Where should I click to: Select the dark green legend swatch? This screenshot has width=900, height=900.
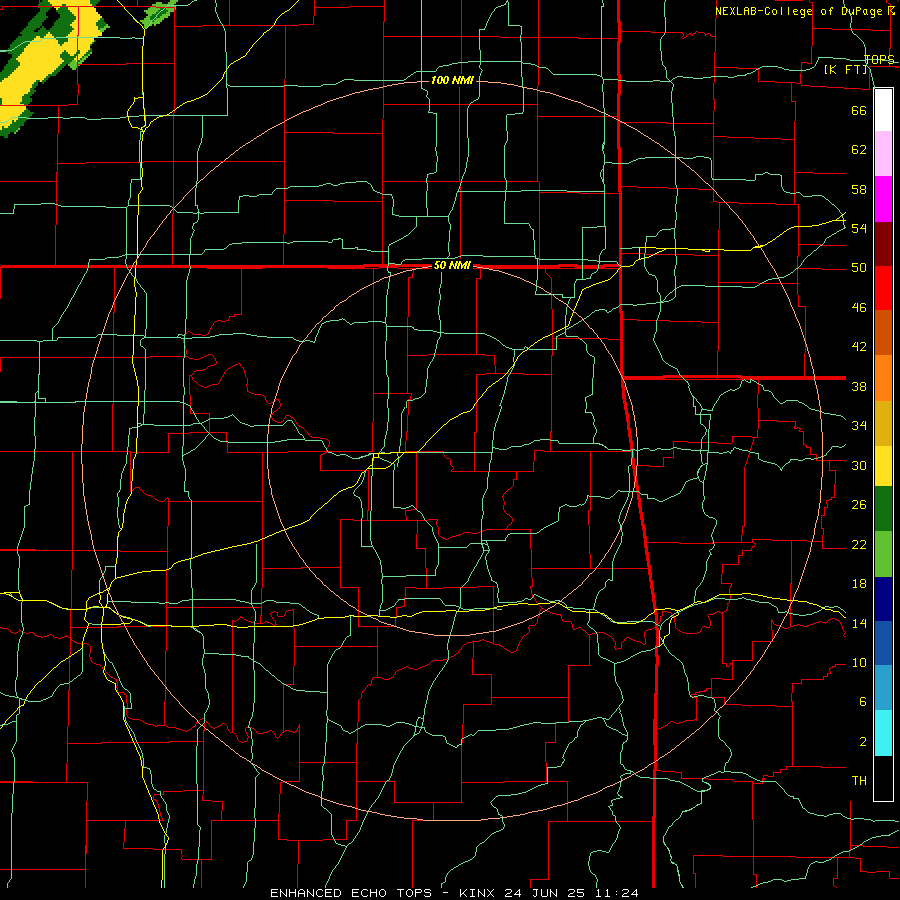pos(883,509)
